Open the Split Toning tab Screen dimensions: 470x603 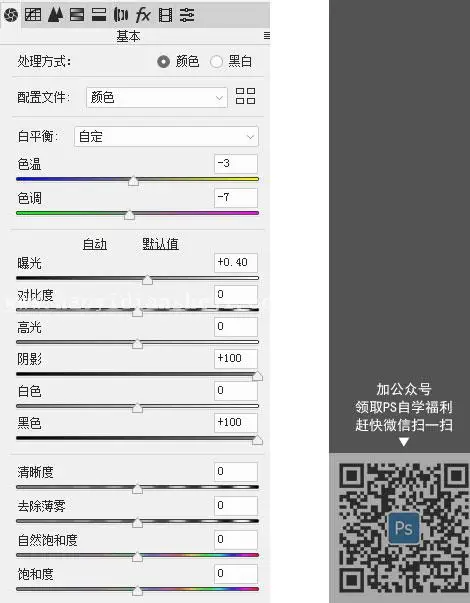tap(99, 15)
